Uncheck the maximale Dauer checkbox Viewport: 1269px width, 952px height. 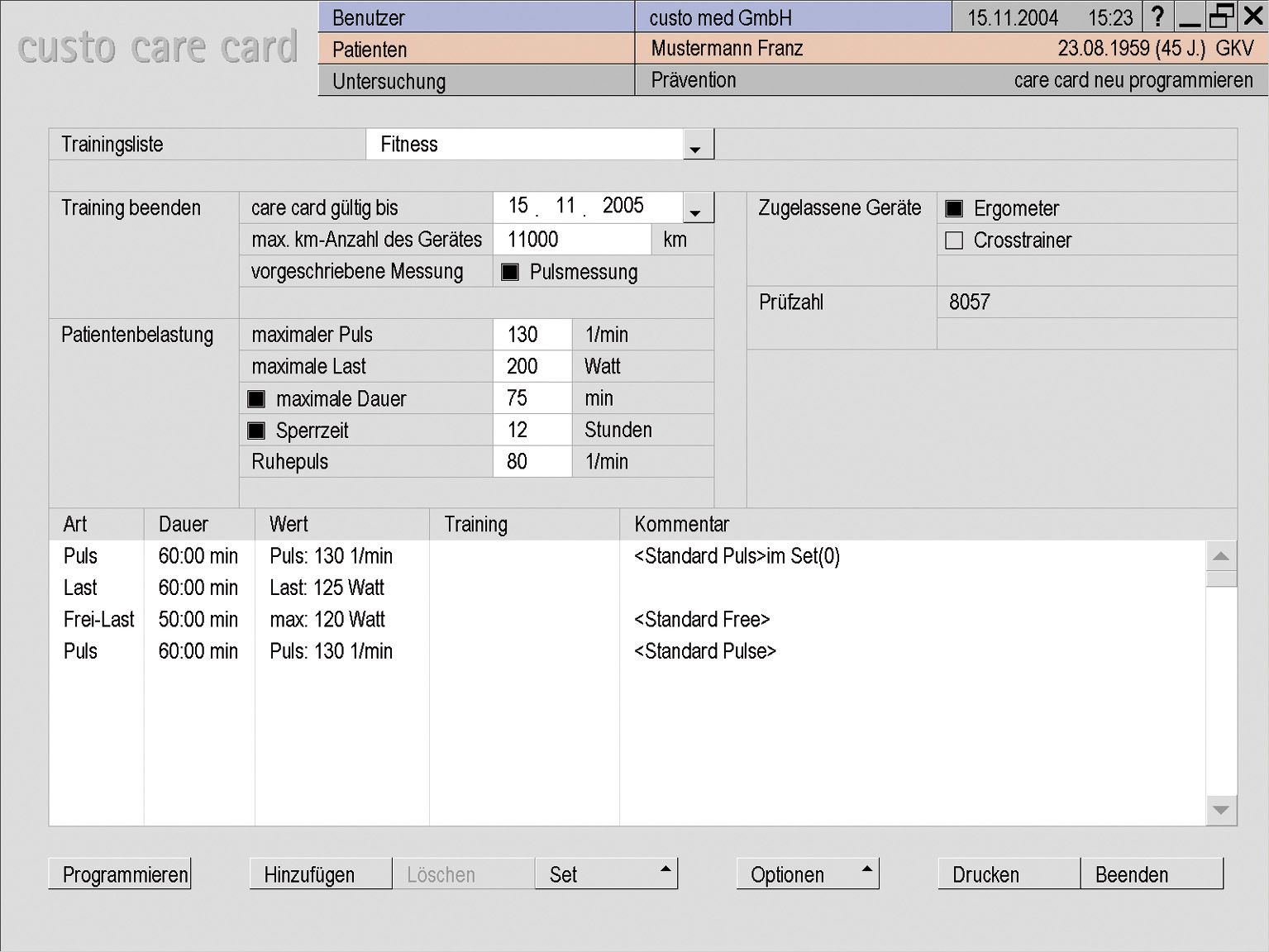point(256,399)
